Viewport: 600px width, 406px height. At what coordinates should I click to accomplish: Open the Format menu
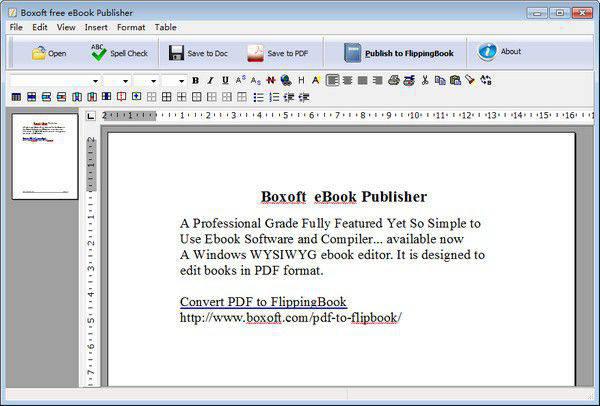point(131,27)
